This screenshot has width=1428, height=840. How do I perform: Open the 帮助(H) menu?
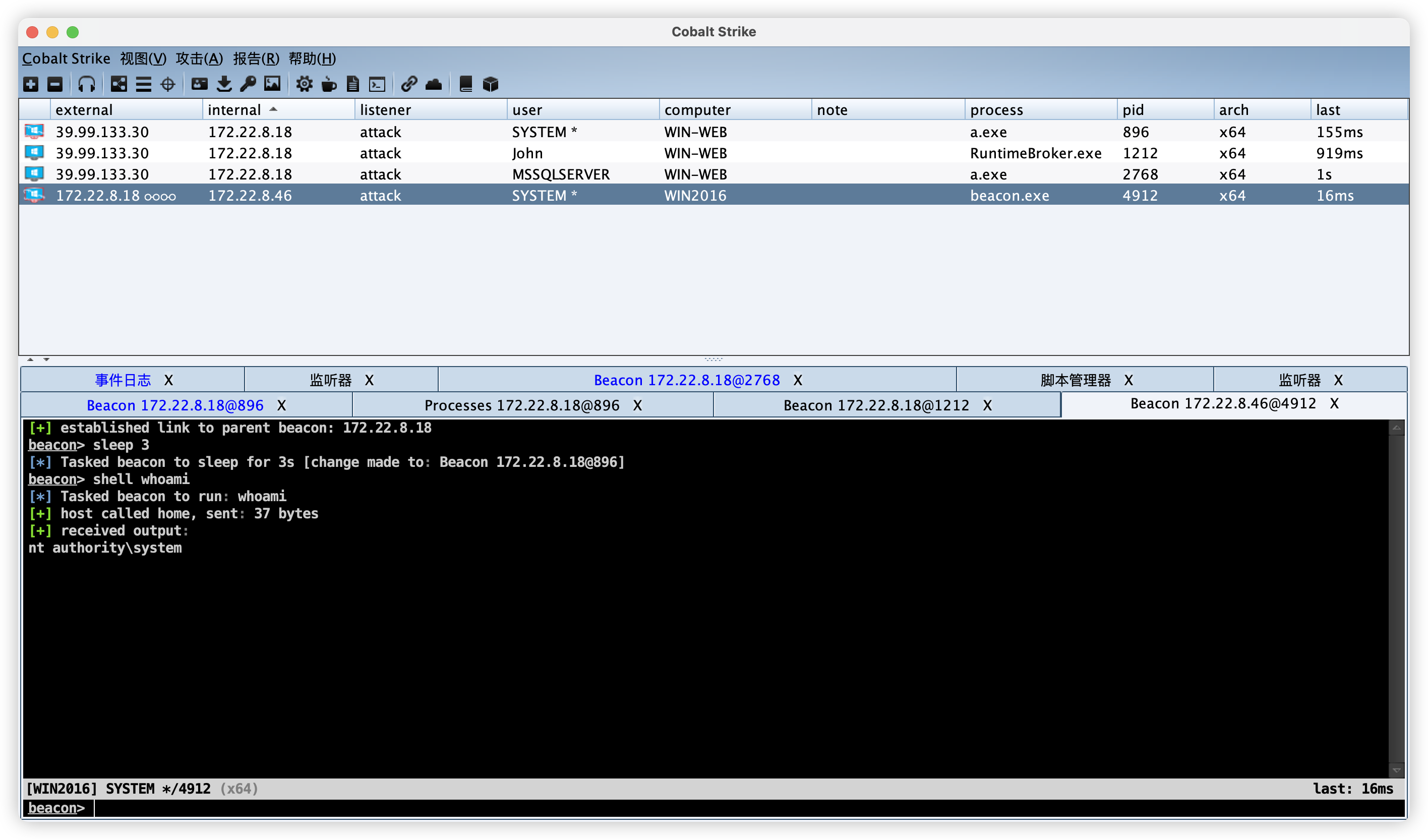tap(312, 58)
